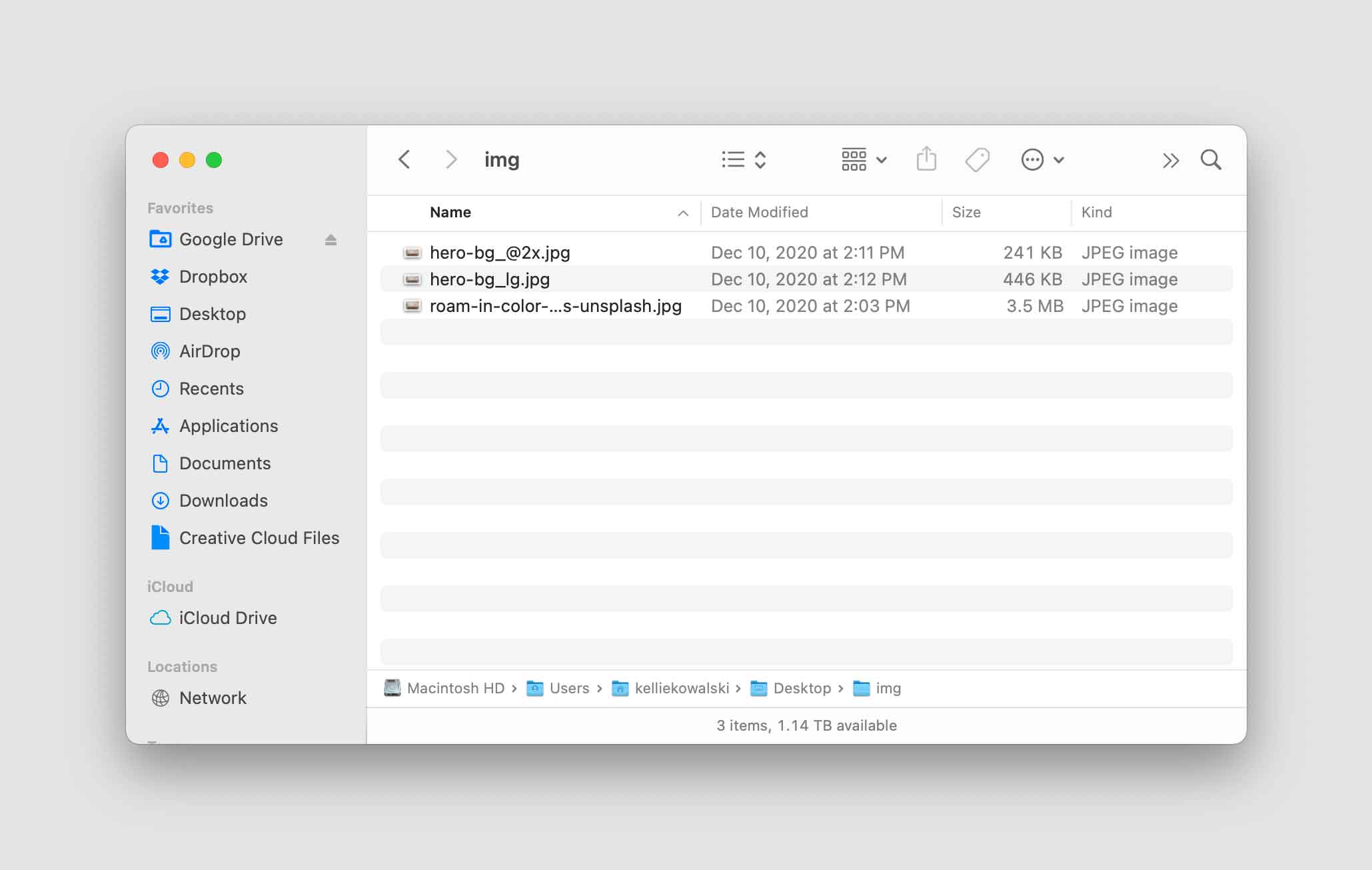Click the Share/export icon in toolbar
The width and height of the screenshot is (1372, 870).
[925, 160]
